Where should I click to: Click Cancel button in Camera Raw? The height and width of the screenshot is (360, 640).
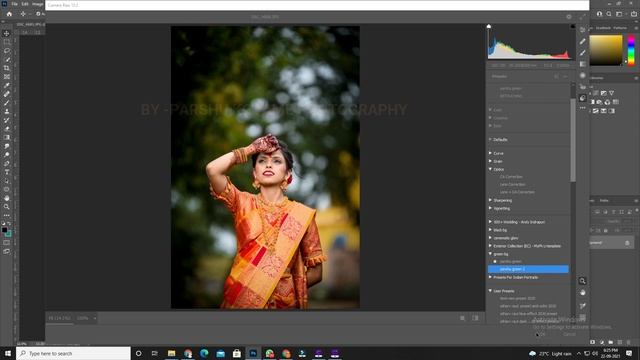pos(569,334)
